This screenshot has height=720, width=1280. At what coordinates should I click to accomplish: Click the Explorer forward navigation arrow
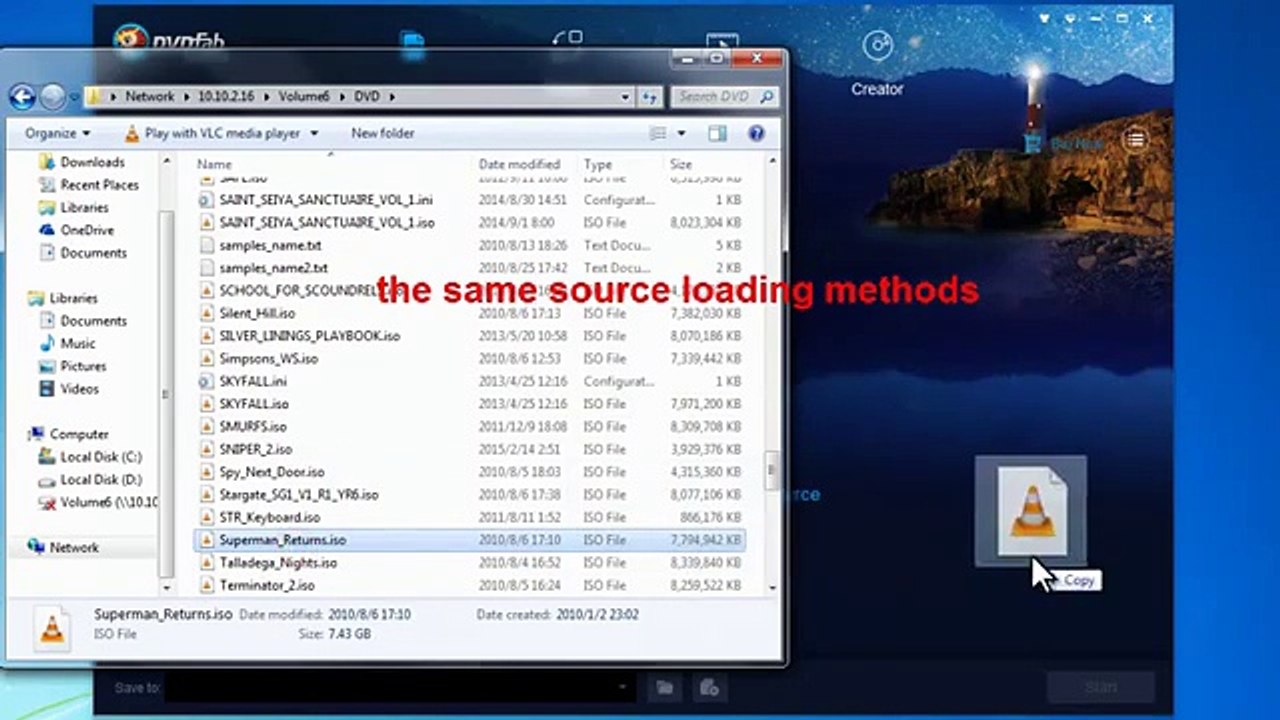[53, 96]
